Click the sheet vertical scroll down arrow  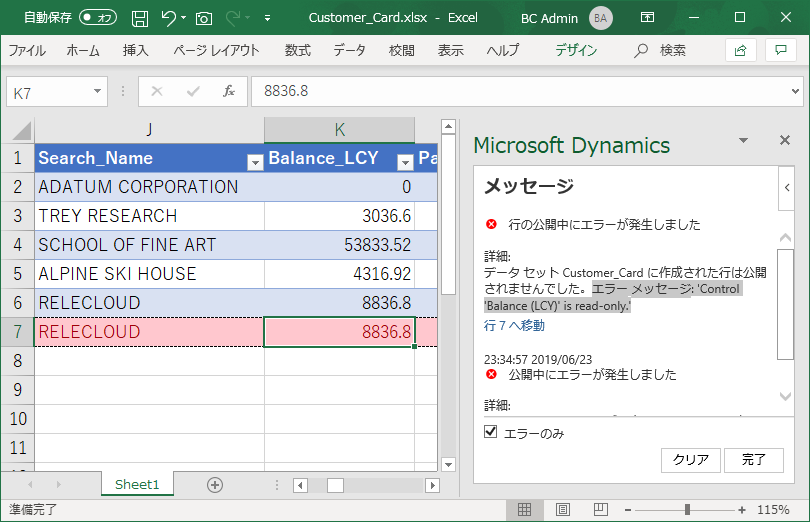tap(448, 465)
